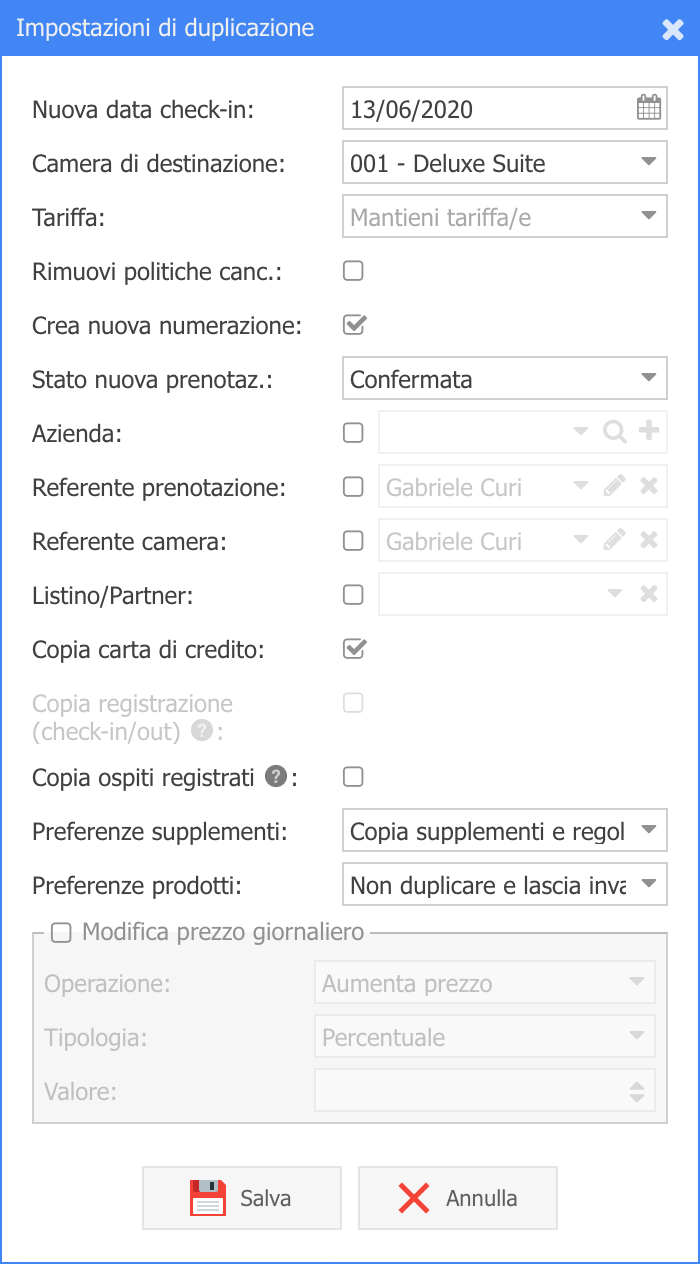Click the plus icon to add Azienda
This screenshot has width=700, height=1264.
click(649, 432)
